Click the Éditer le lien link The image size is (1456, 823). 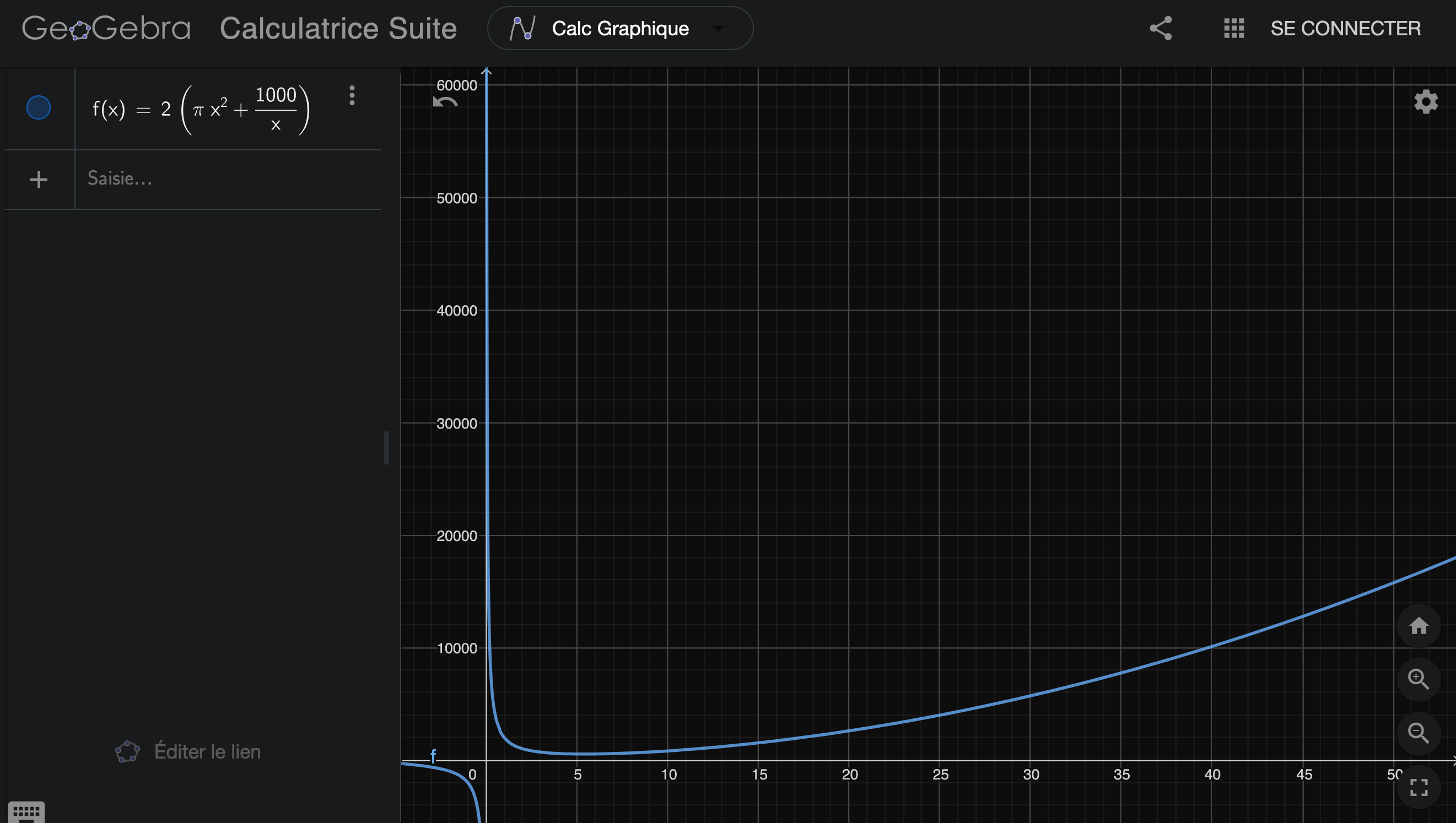pos(207,751)
